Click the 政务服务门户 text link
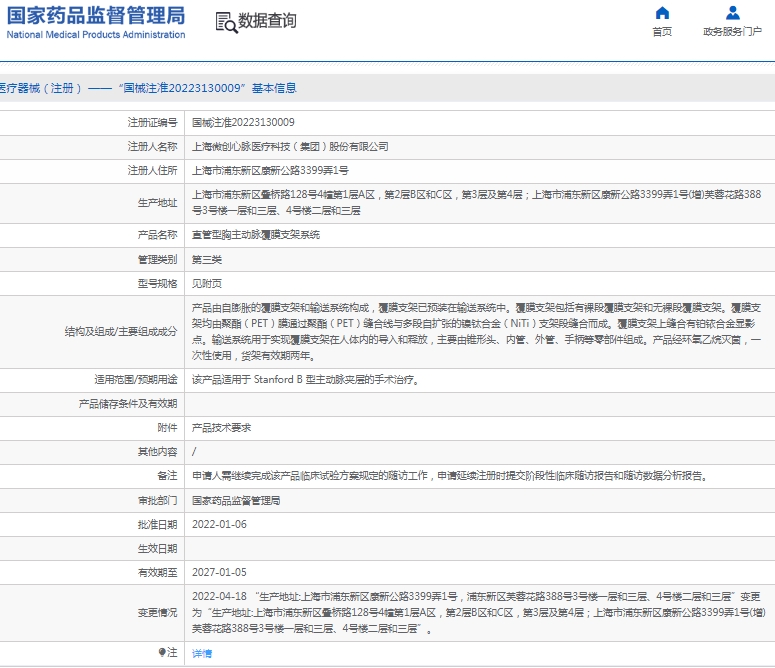The width and height of the screenshot is (775, 668). pyautogui.click(x=732, y=32)
